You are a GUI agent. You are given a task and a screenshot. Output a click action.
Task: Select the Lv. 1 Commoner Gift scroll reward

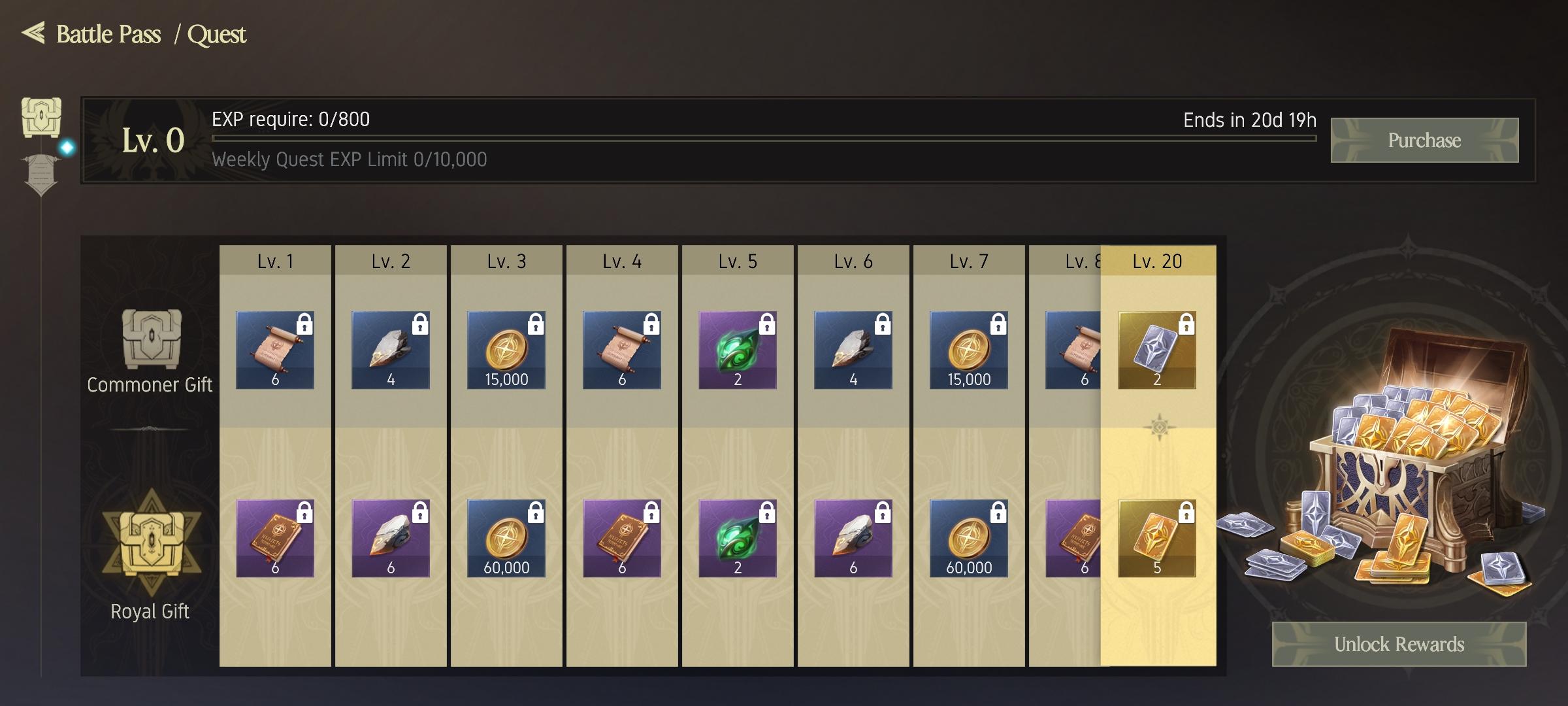275,350
